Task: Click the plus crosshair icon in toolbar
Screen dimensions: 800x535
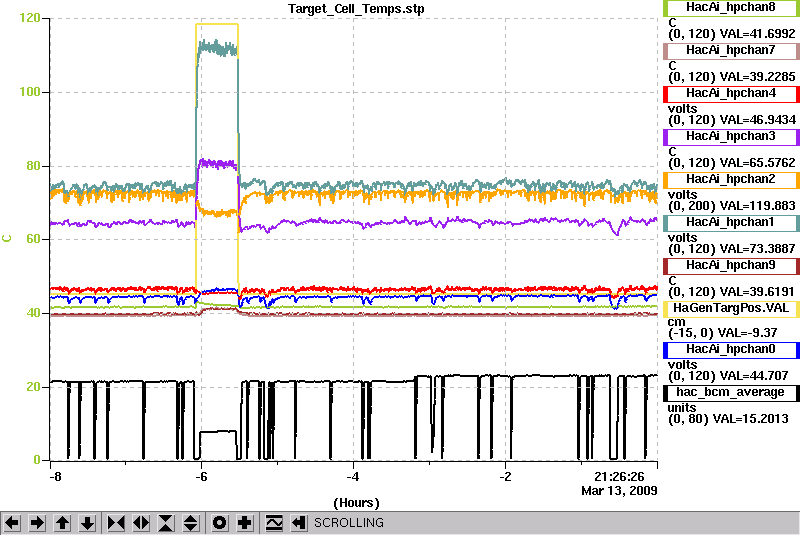Action: 245,523
